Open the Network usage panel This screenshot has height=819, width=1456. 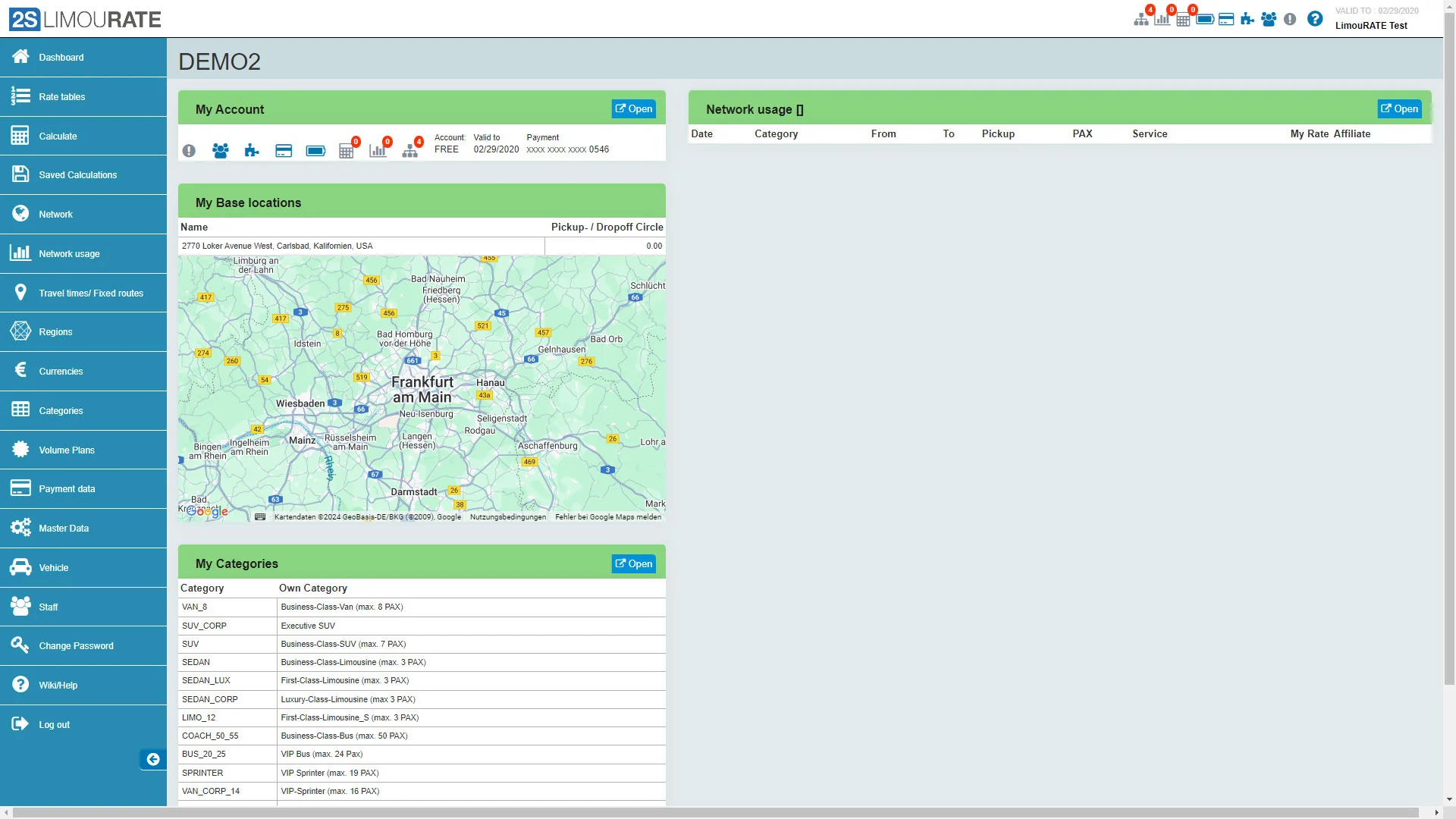pyautogui.click(x=1399, y=108)
